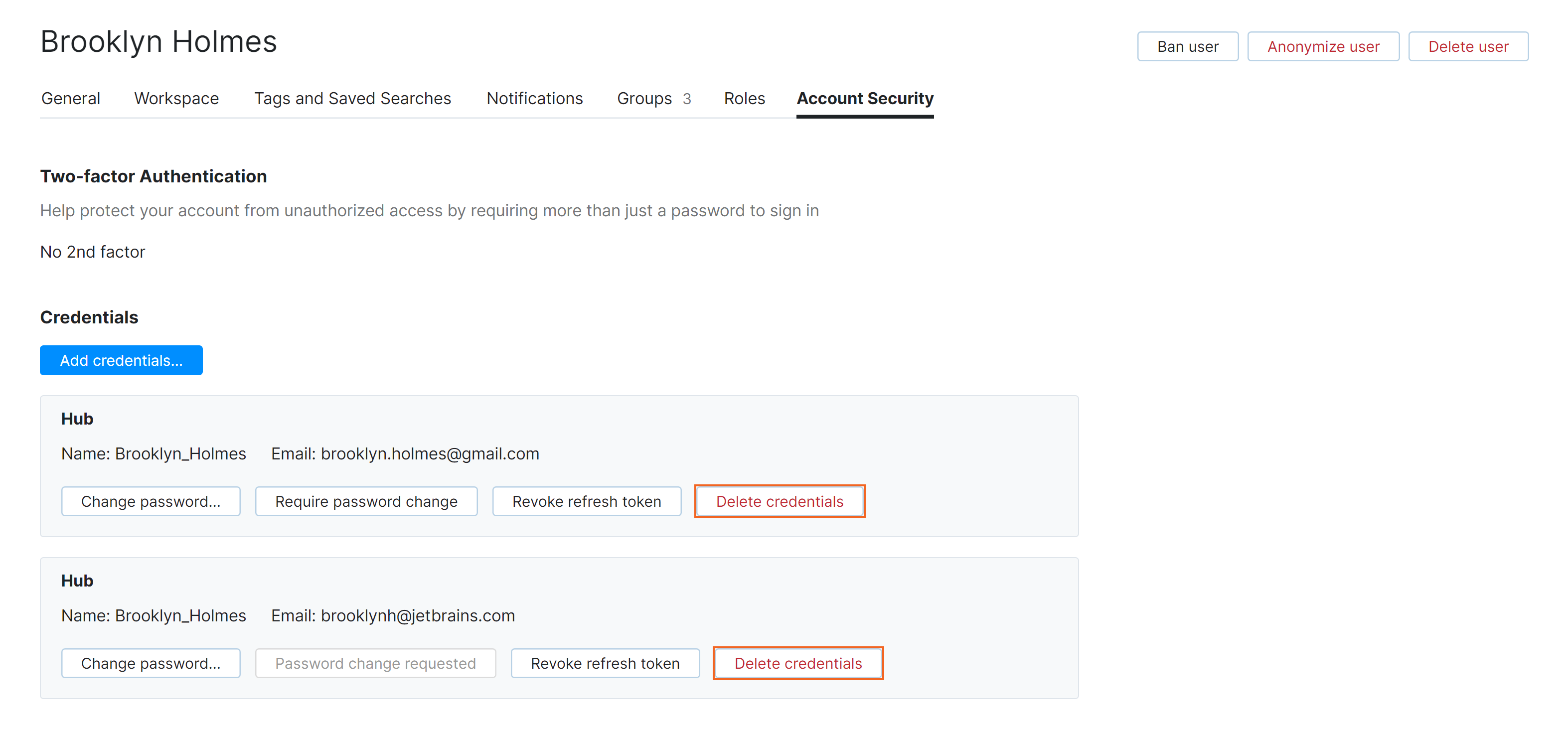Open Tags and Saved Searches tab
The height and width of the screenshot is (734, 1568).
coord(352,99)
